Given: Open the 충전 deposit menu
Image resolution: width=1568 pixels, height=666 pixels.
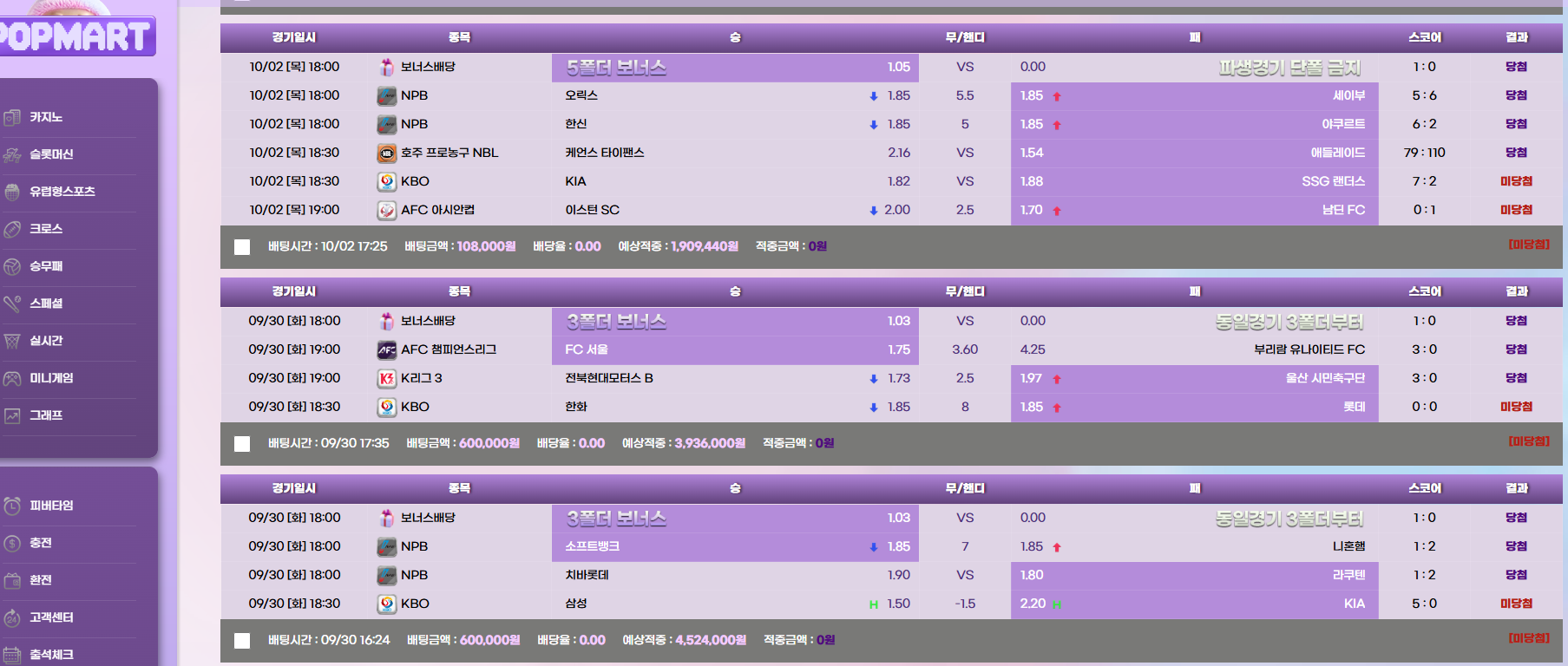Looking at the screenshot, I should point(41,543).
